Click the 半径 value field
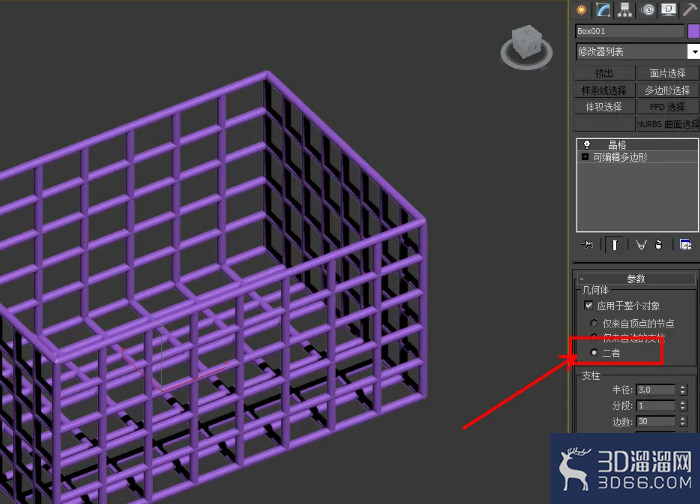The height and width of the screenshot is (504, 700). 656,390
